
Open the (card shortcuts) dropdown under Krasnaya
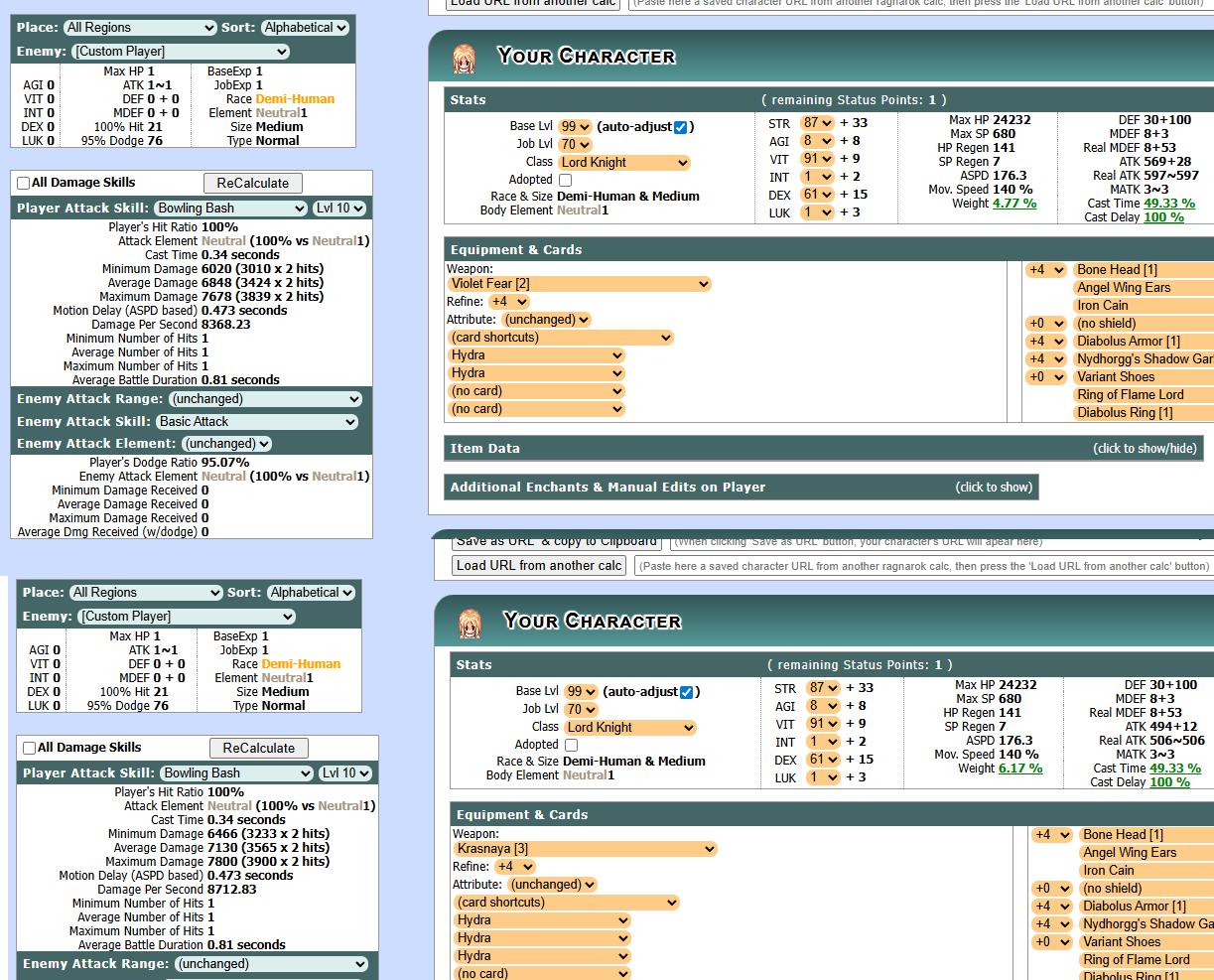[x=567, y=903]
